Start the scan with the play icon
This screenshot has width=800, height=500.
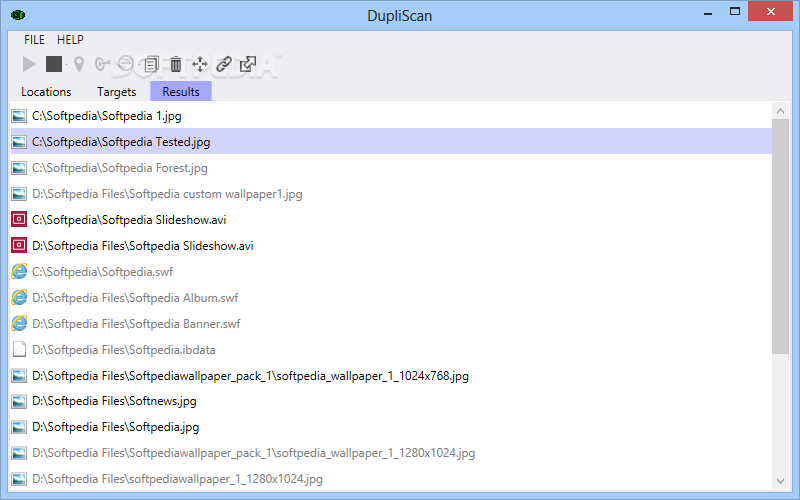[30, 64]
